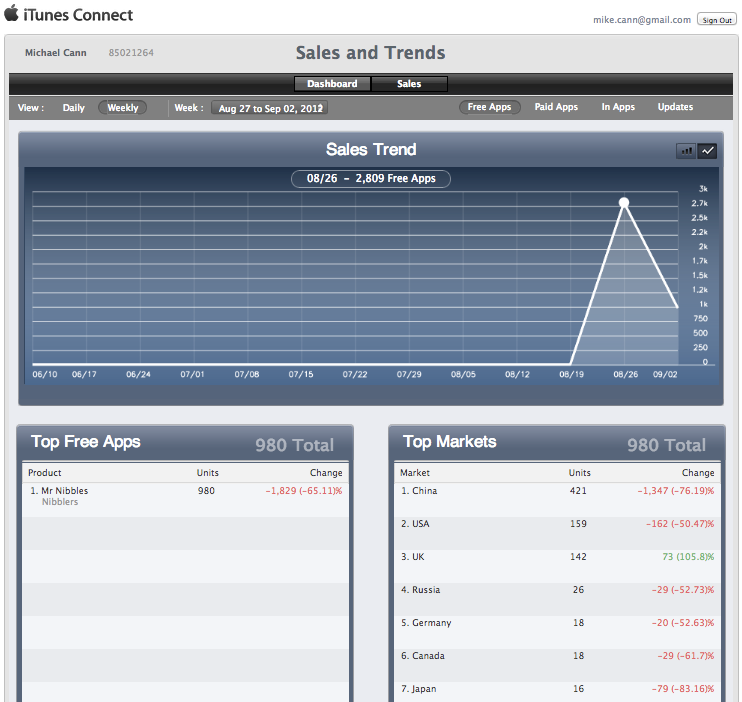Click the Sign Out button
Screen dimensions: 742x702
click(x=716, y=20)
